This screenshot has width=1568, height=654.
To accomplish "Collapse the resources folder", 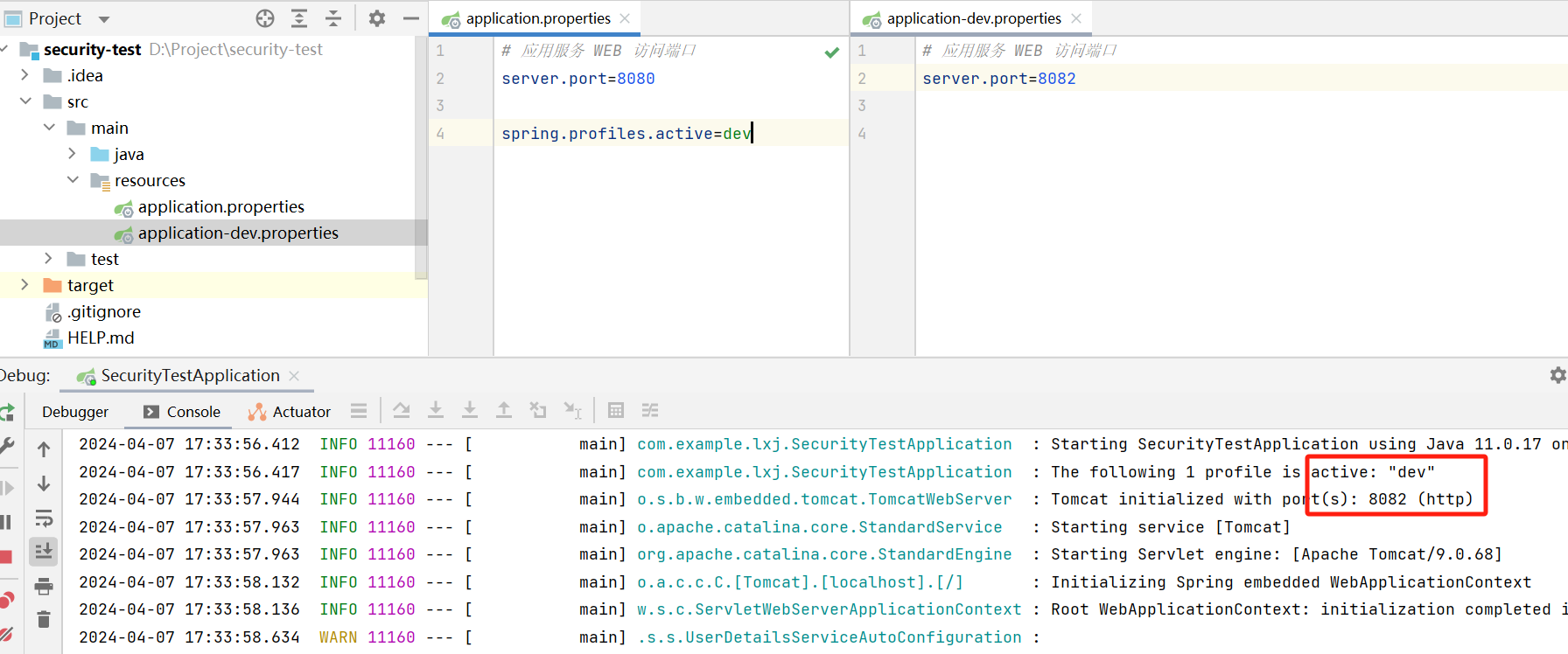I will point(73,180).
